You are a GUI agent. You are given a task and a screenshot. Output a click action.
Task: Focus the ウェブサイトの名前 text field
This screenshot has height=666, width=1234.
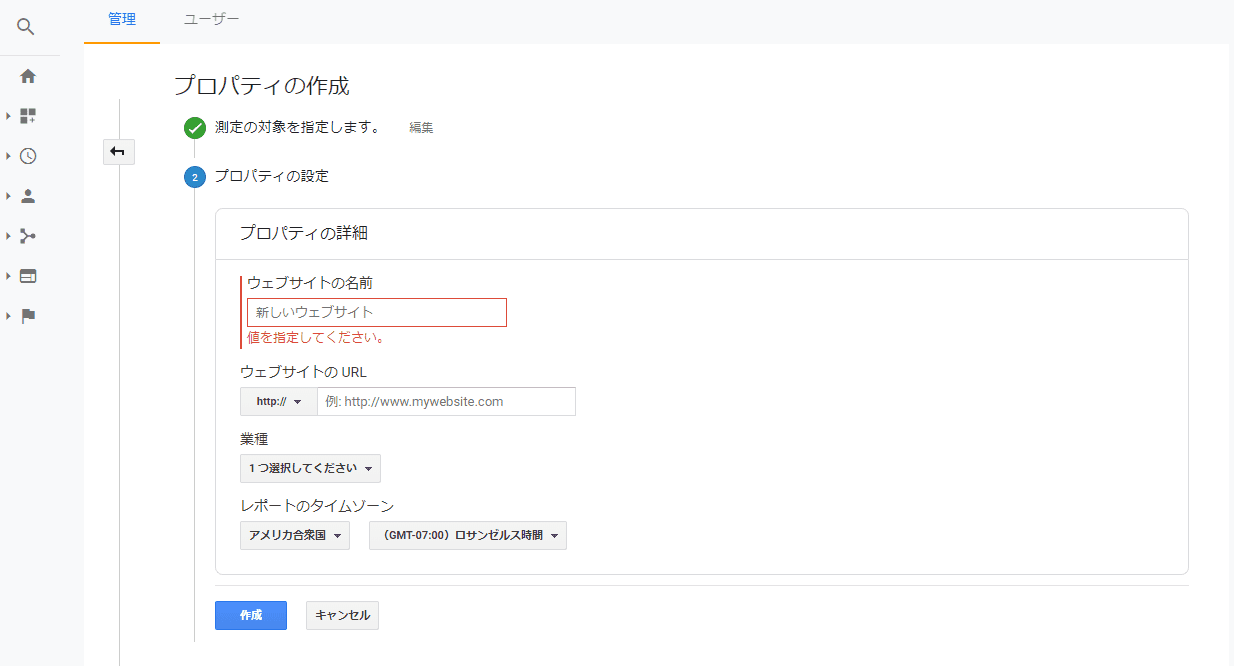376,313
